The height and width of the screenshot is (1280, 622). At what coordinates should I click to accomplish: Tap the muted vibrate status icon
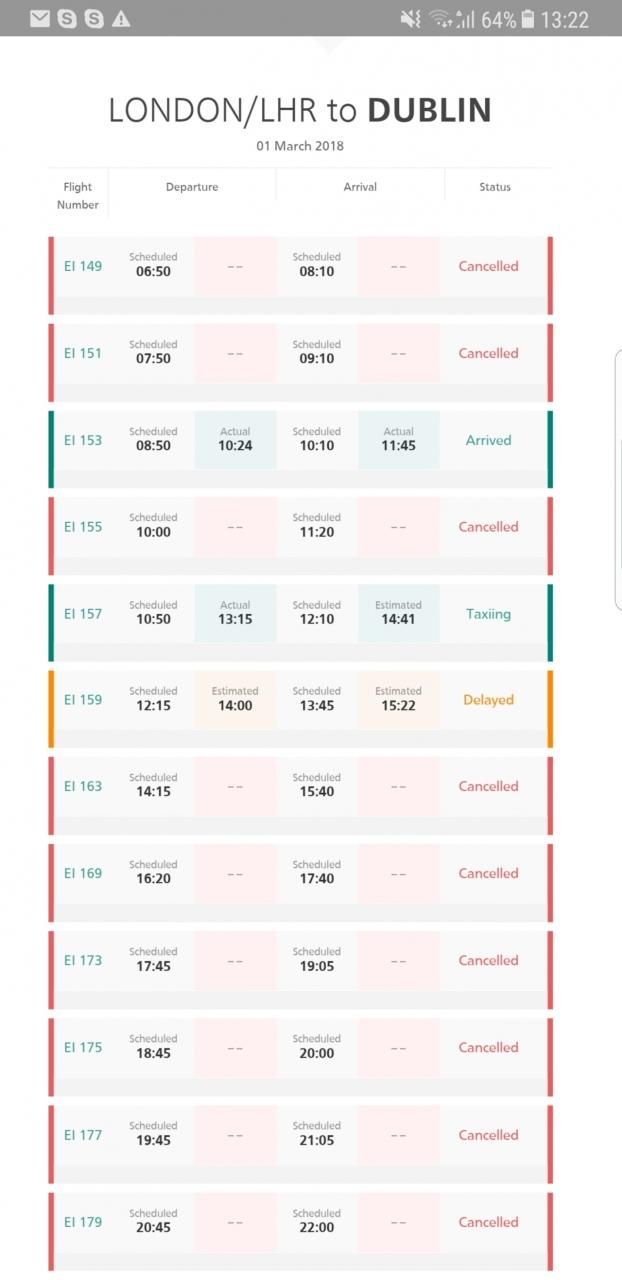point(409,19)
